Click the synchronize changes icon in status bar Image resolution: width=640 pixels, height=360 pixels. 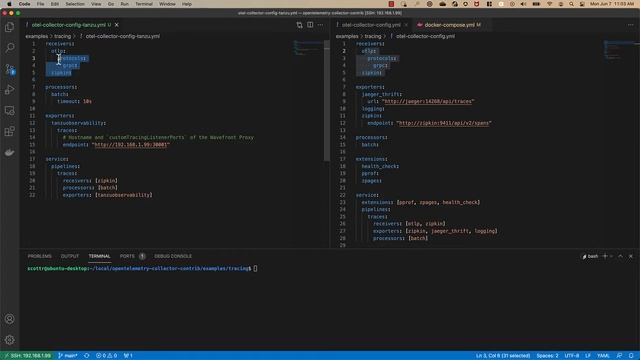(x=87, y=356)
